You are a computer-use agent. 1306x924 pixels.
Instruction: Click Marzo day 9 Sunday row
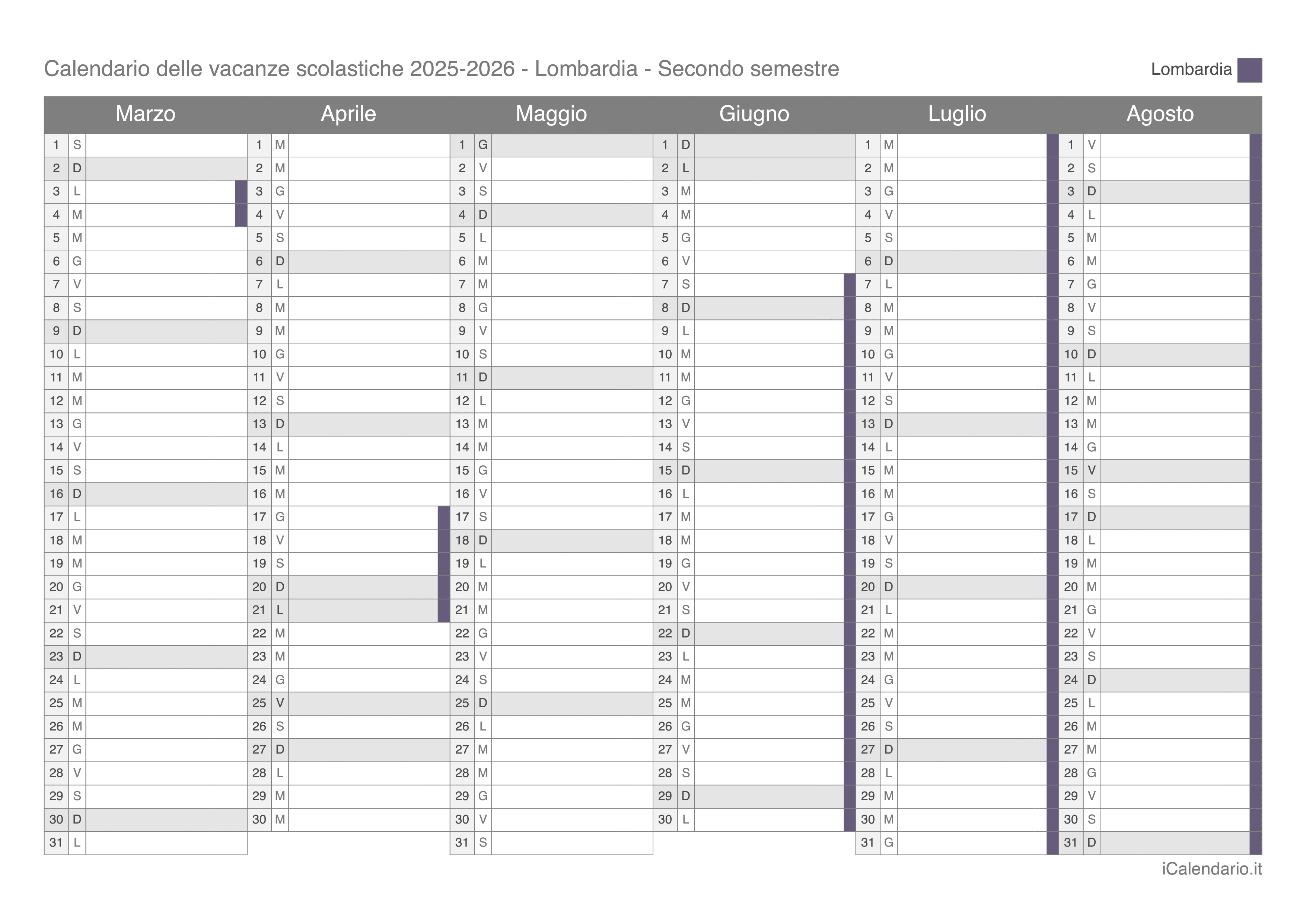click(146, 331)
